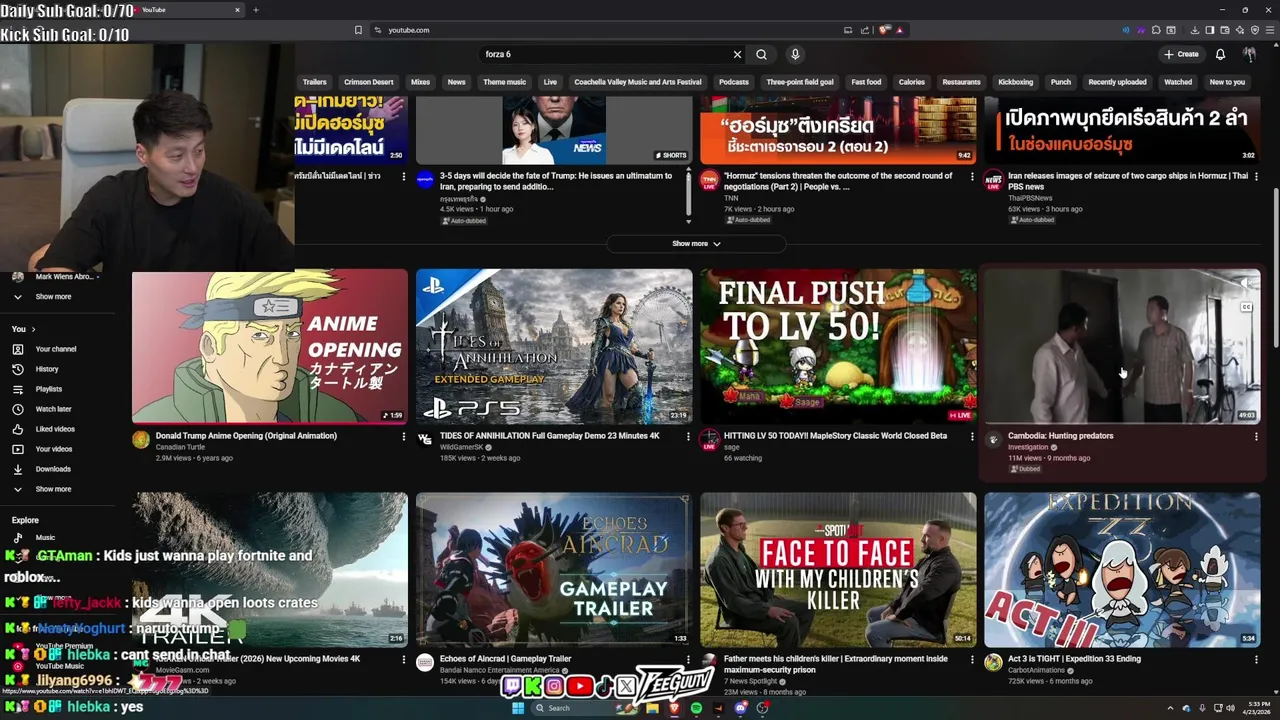
Task: Select the Kickboxing filter chip
Action: 1015,82
